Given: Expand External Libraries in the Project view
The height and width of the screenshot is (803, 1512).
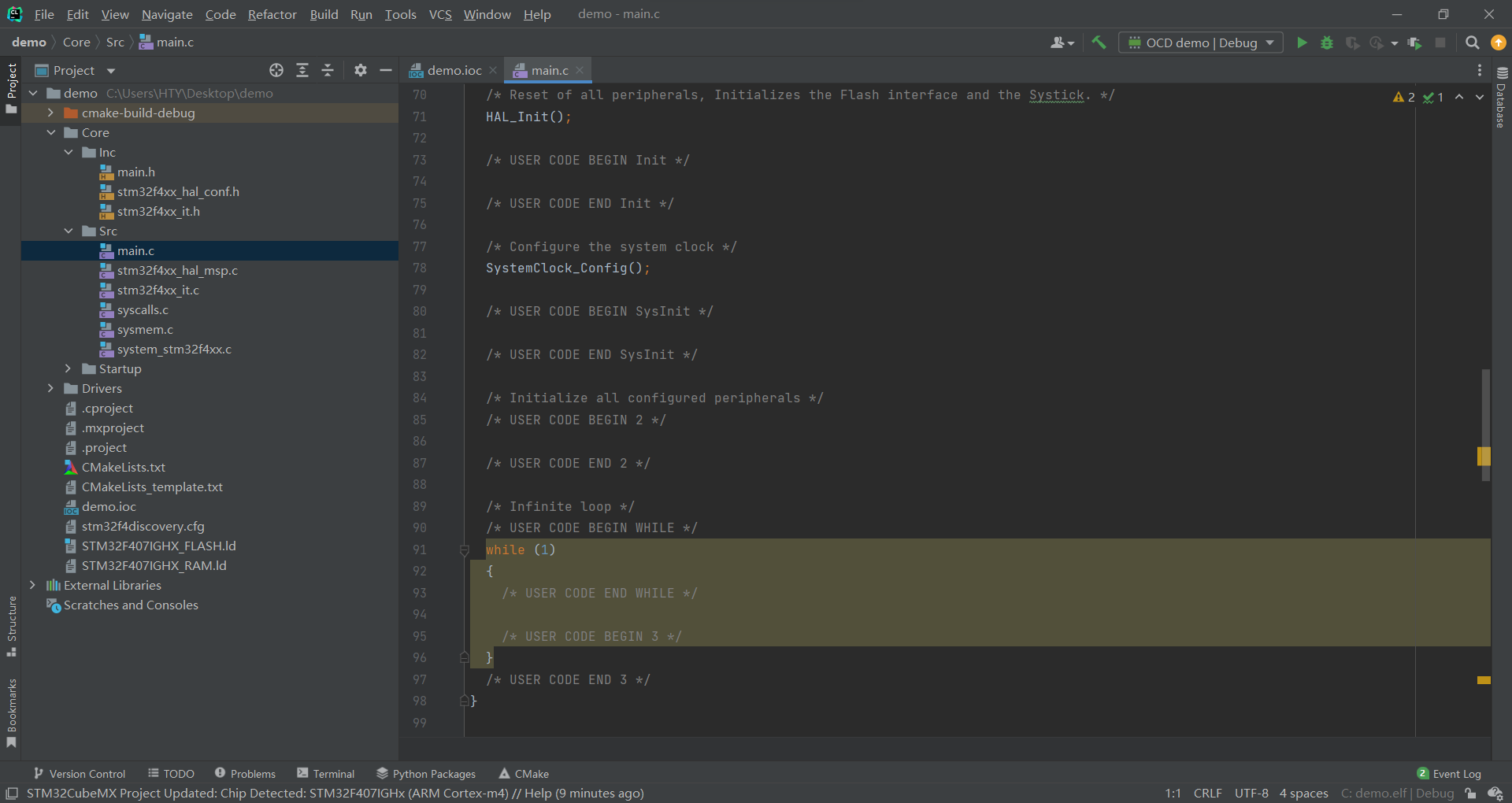Looking at the screenshot, I should pos(33,585).
